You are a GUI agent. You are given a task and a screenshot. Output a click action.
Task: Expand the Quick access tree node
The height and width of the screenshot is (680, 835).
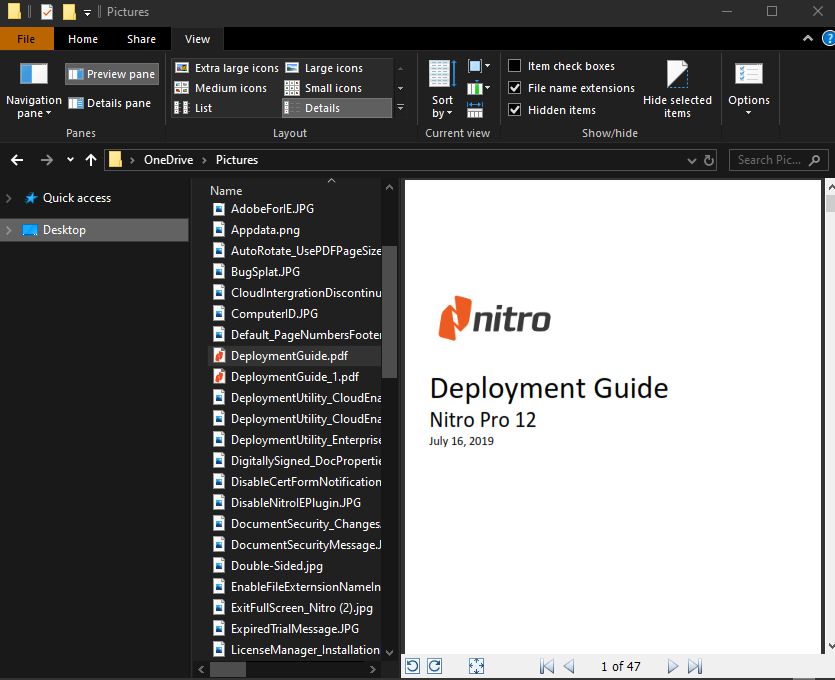(x=10, y=198)
